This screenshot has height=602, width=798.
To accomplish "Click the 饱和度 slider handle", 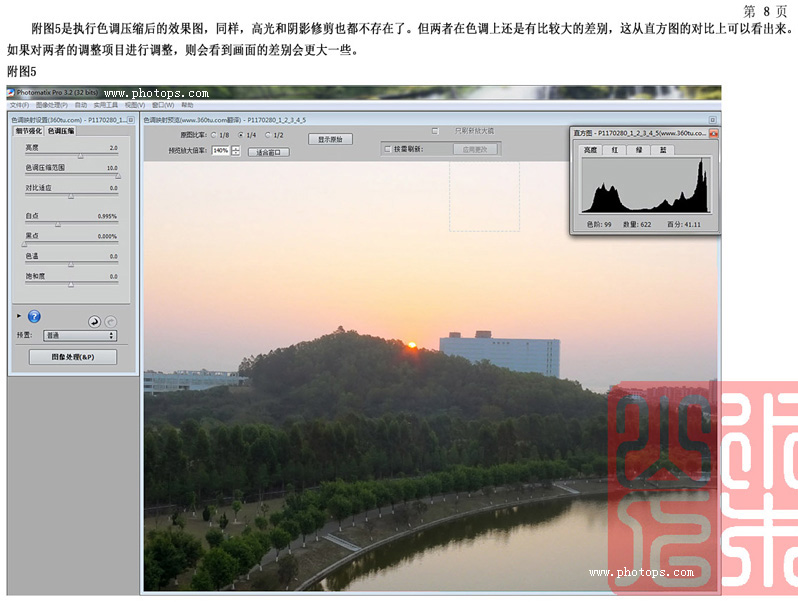I will 71,284.
